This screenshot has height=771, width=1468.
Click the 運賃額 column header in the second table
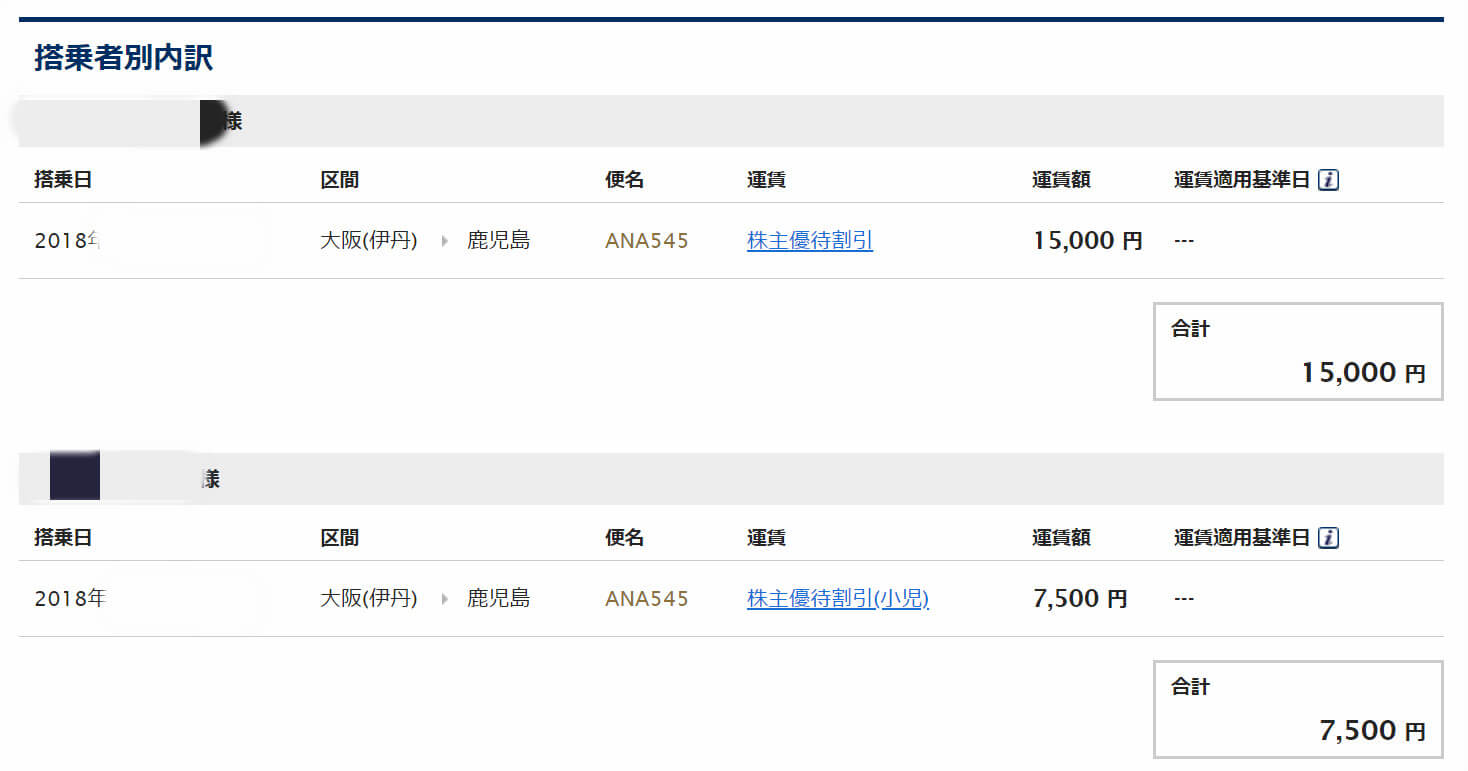tap(1060, 538)
